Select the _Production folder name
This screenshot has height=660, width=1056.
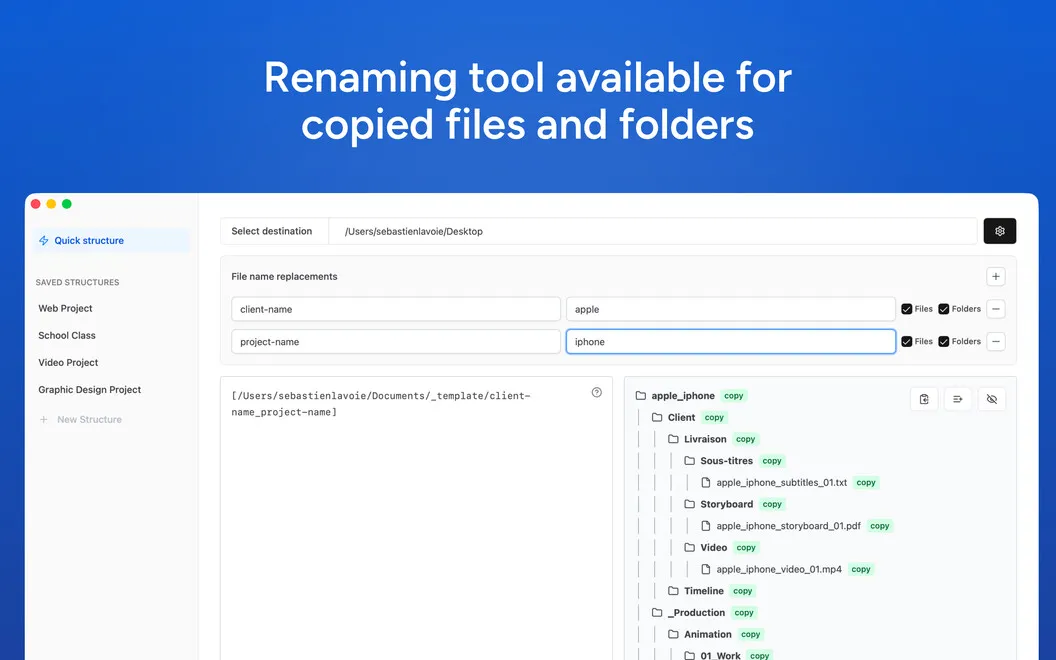pyautogui.click(x=696, y=612)
